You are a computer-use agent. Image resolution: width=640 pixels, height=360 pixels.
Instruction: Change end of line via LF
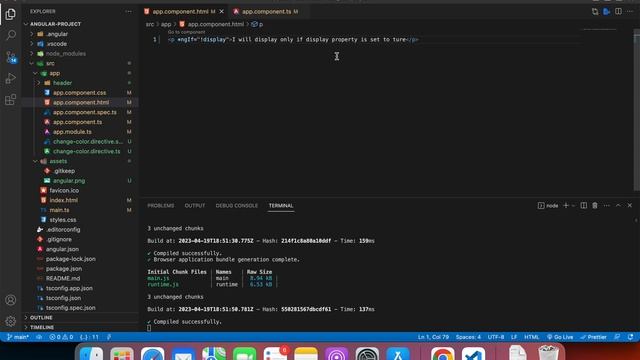click(514, 337)
